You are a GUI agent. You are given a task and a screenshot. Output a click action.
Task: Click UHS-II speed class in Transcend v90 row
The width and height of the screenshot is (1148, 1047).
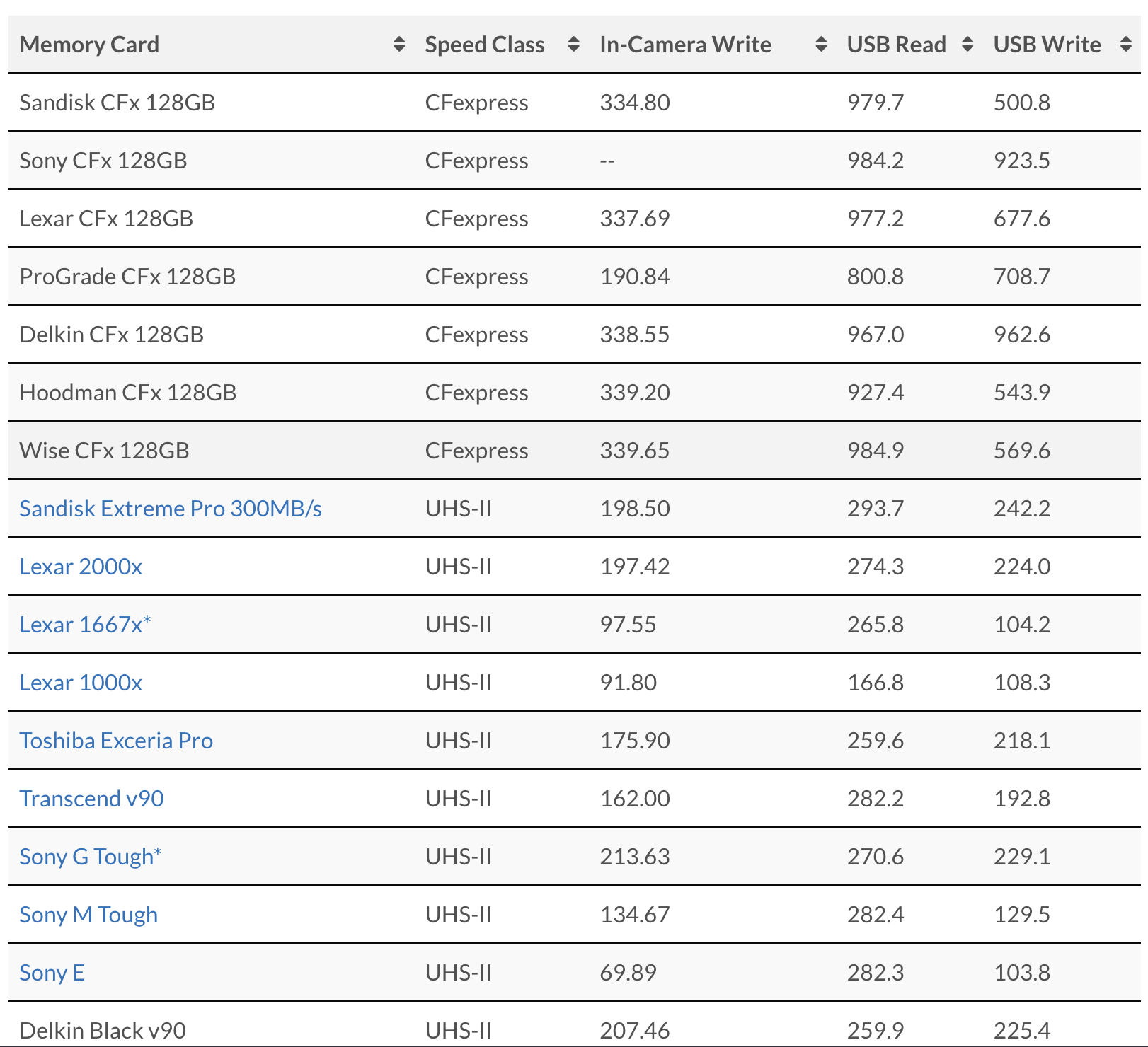459,799
